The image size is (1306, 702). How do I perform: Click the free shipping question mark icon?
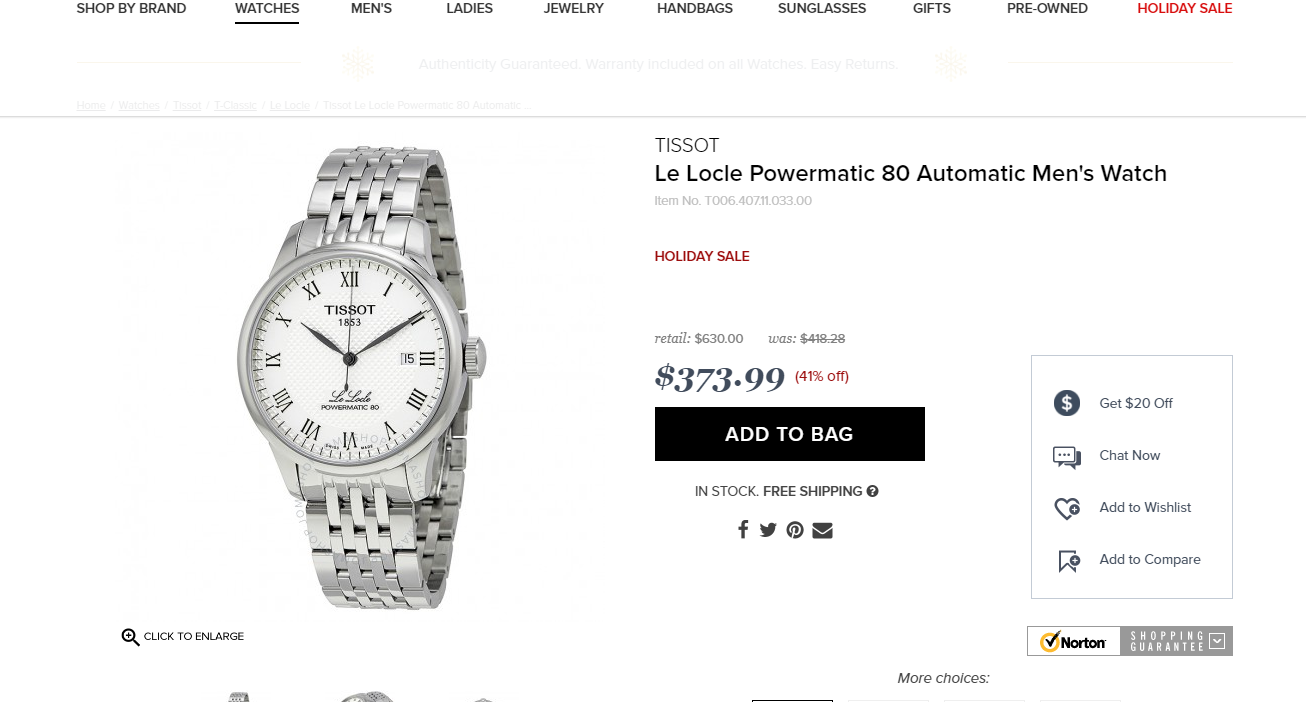873,491
